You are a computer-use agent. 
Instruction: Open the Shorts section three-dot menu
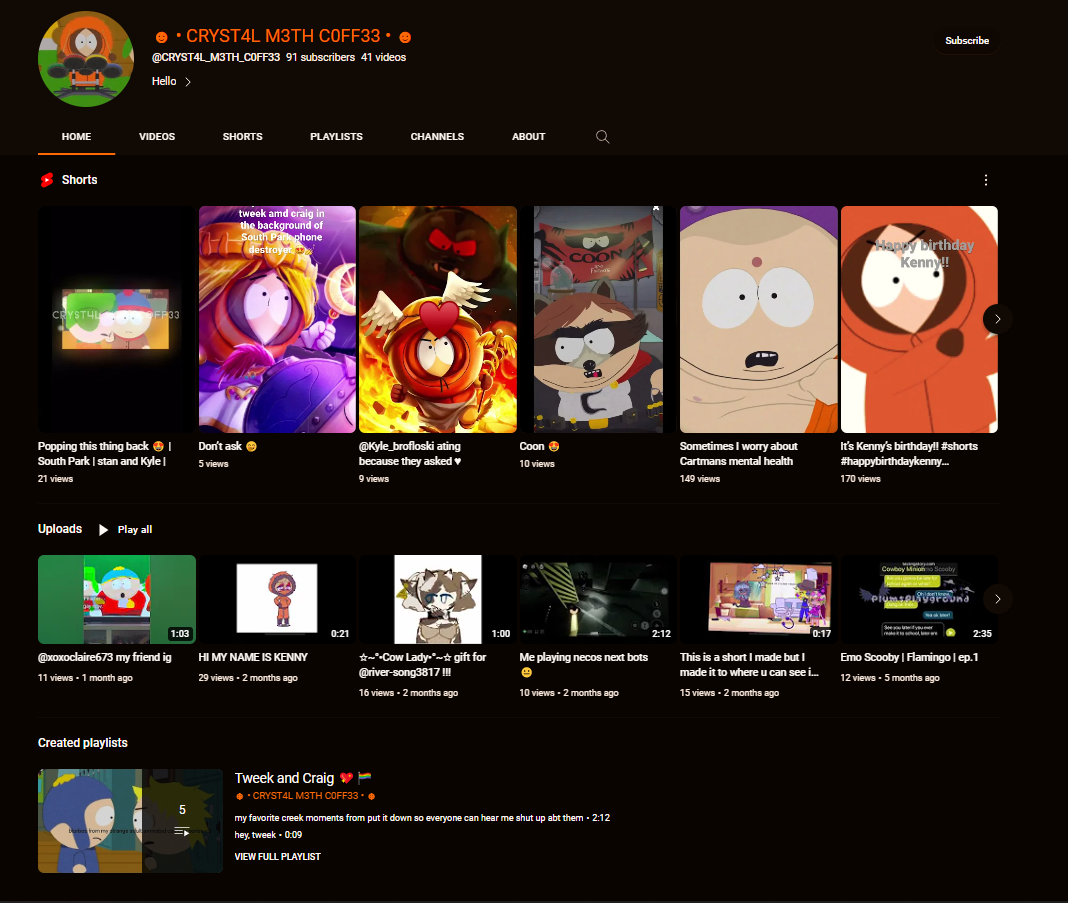point(986,180)
